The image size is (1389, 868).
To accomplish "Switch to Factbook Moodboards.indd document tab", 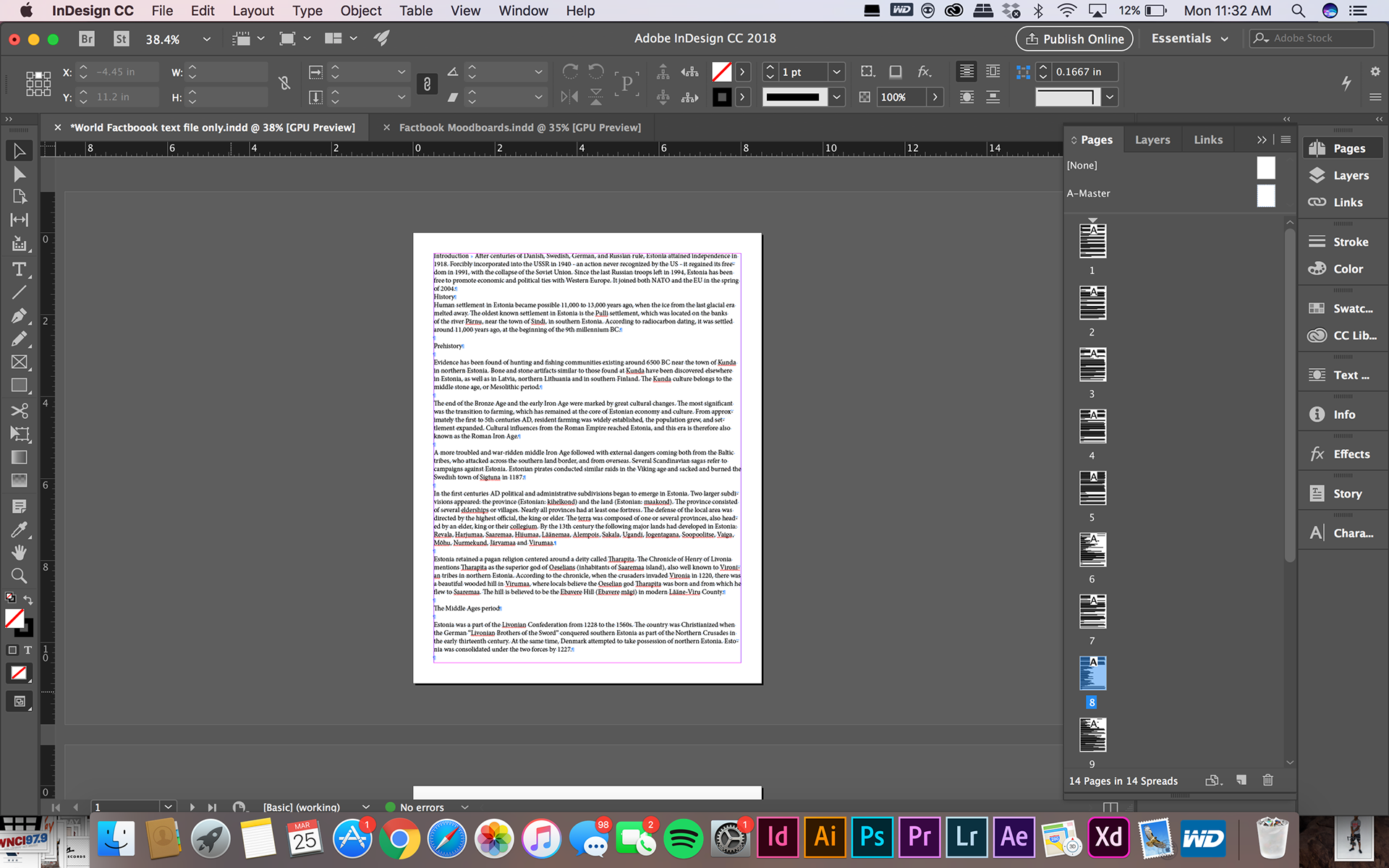I will pos(519,127).
